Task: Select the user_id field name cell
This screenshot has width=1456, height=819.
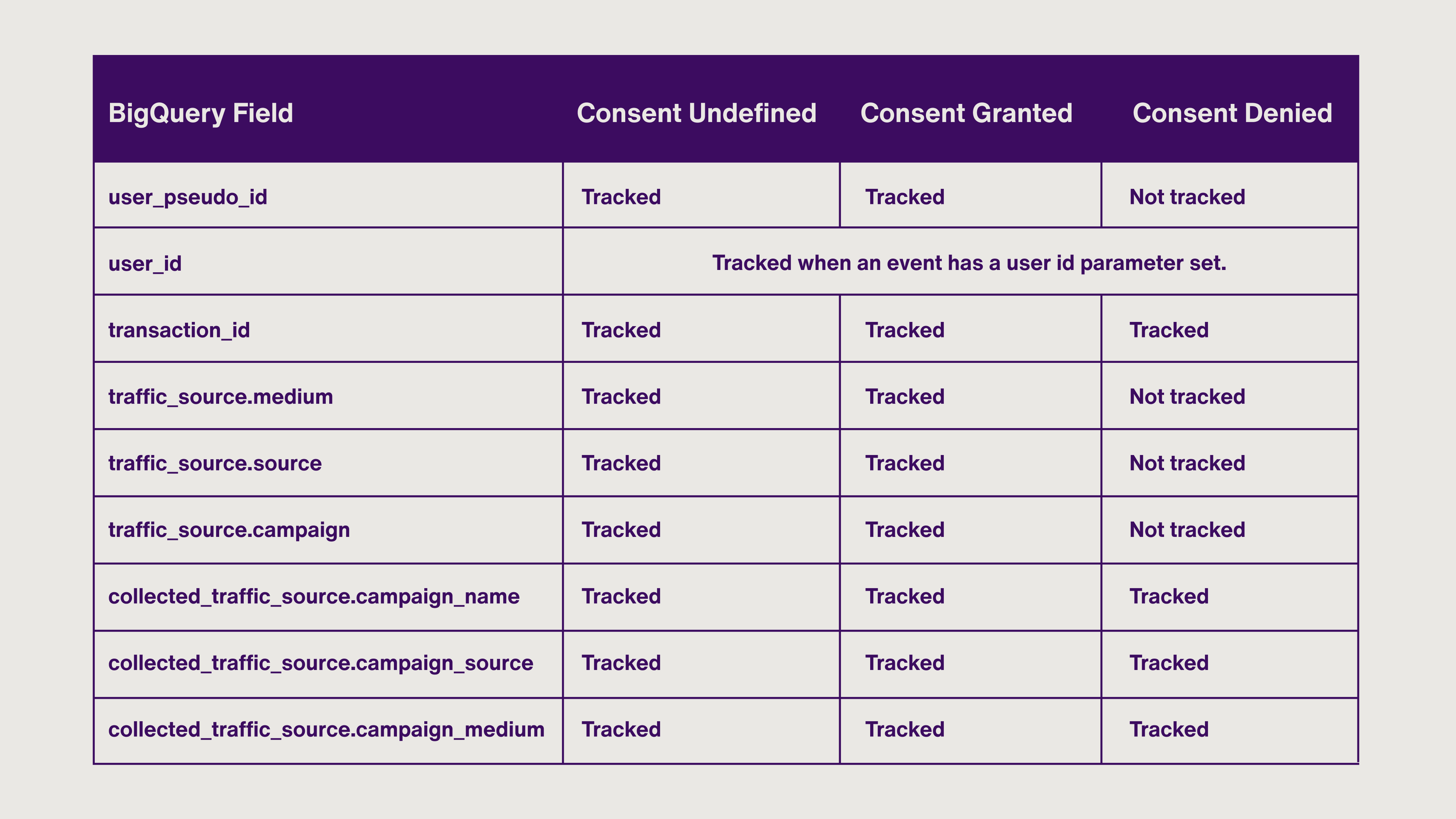Action: [x=145, y=264]
